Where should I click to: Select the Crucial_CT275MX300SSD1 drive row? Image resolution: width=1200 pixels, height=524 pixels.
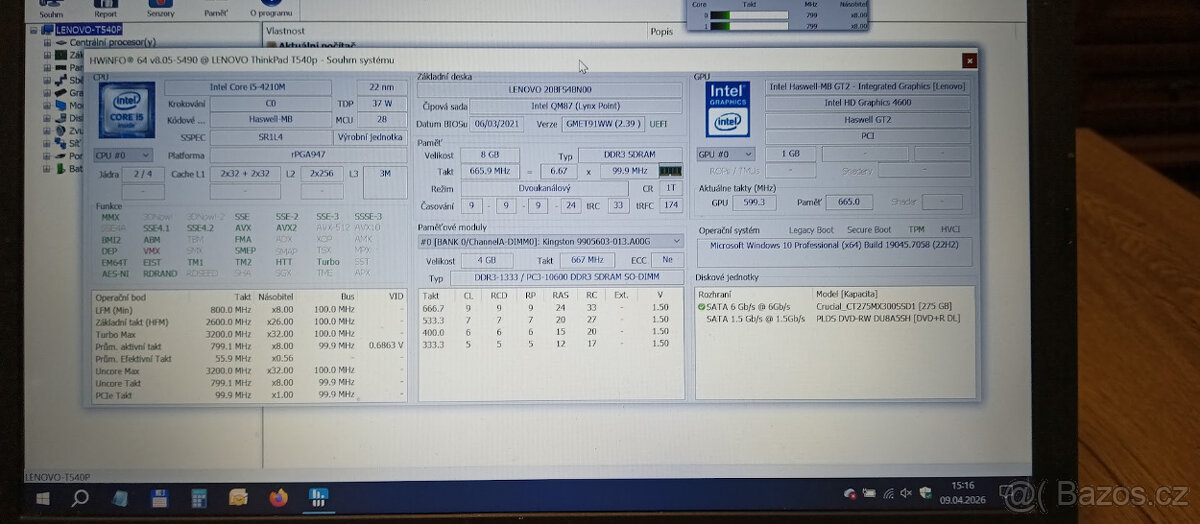point(836,306)
